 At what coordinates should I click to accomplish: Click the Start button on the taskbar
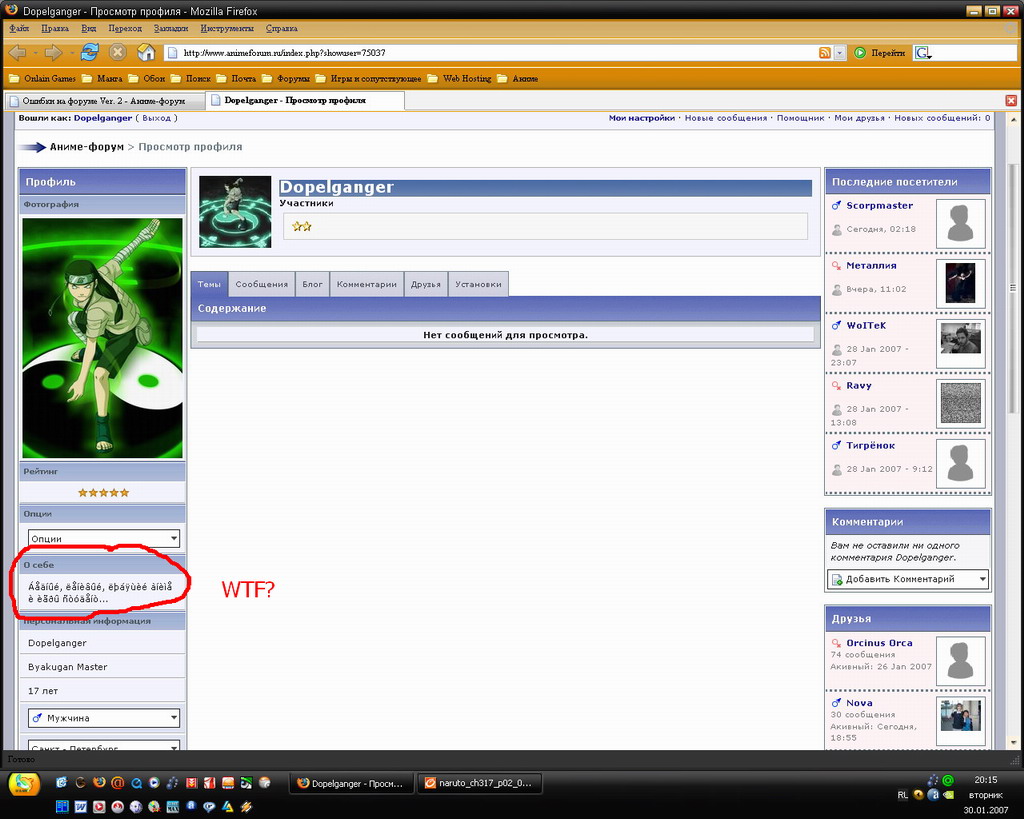[24, 784]
